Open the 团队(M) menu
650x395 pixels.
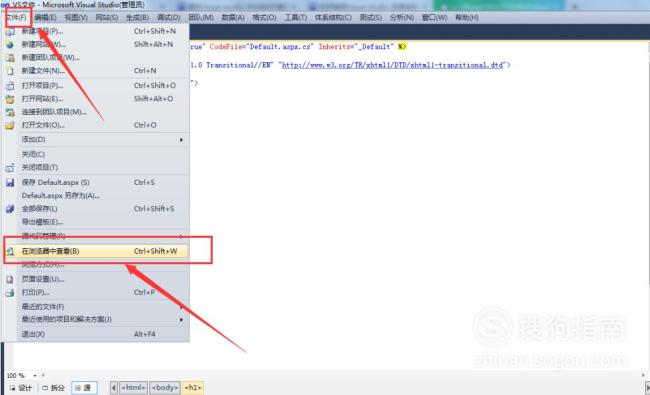(201, 17)
